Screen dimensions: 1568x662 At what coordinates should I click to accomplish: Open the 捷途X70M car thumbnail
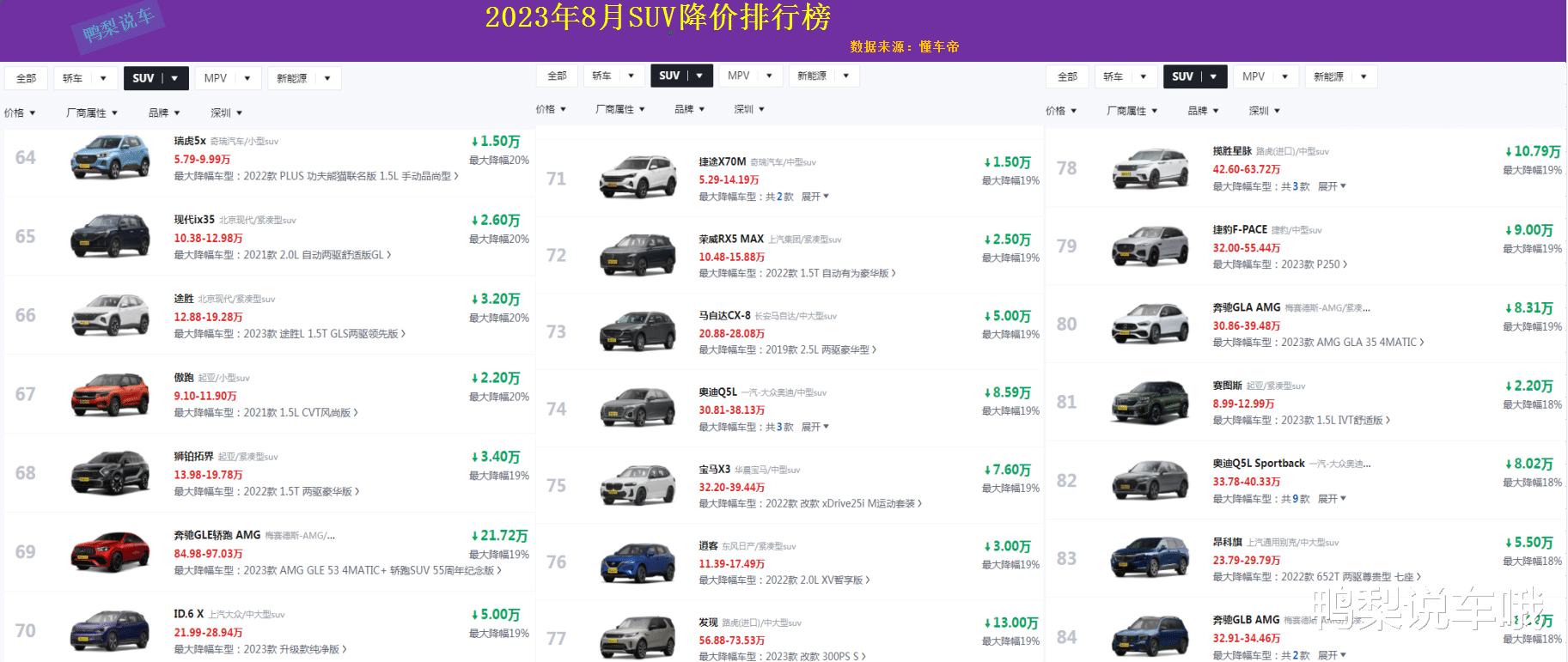(x=638, y=176)
